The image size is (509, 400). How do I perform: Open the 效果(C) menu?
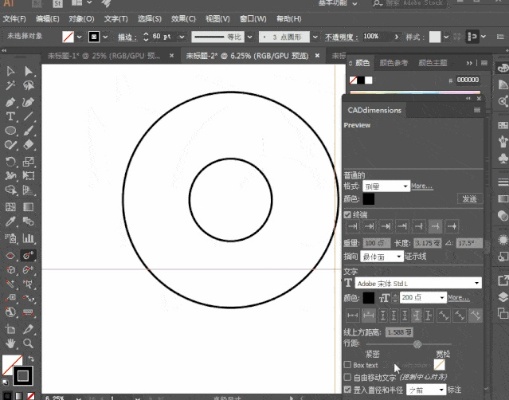click(x=183, y=19)
